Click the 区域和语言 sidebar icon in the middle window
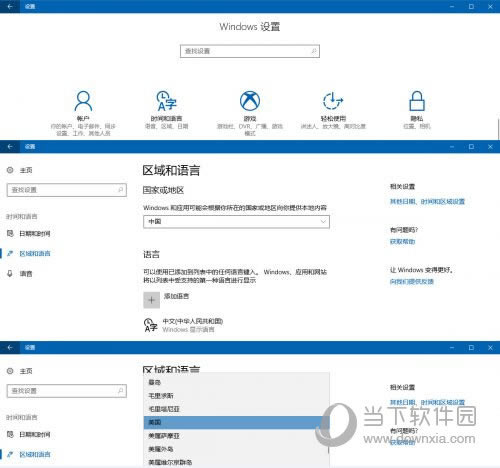 (x=10, y=253)
